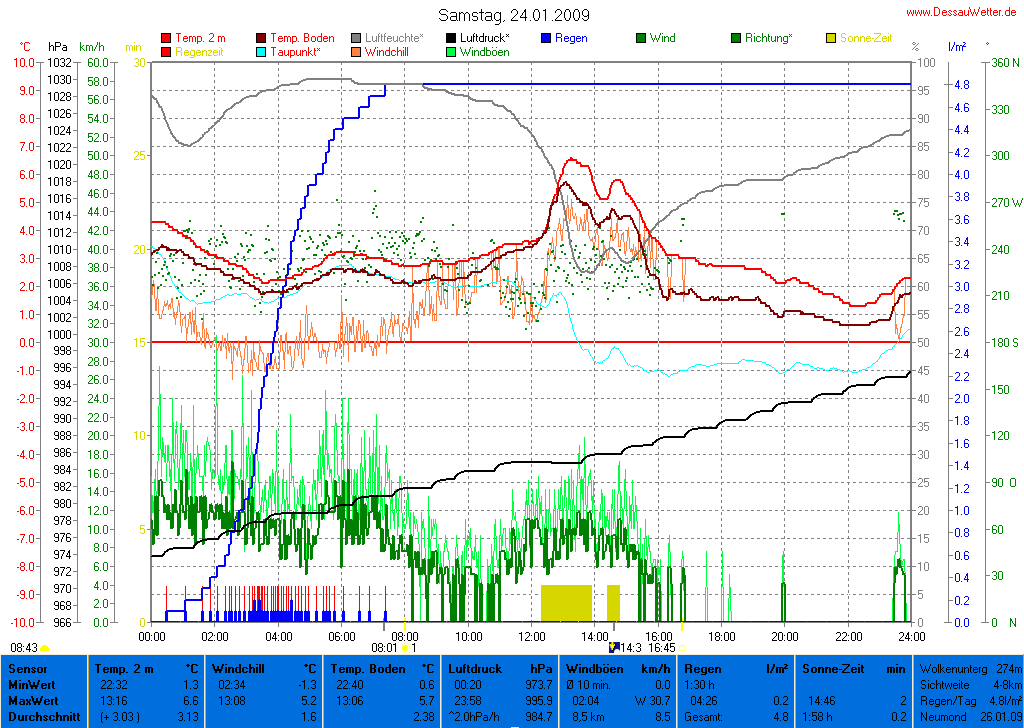Click the sunrise sun icon beside 08:43

click(x=46, y=648)
